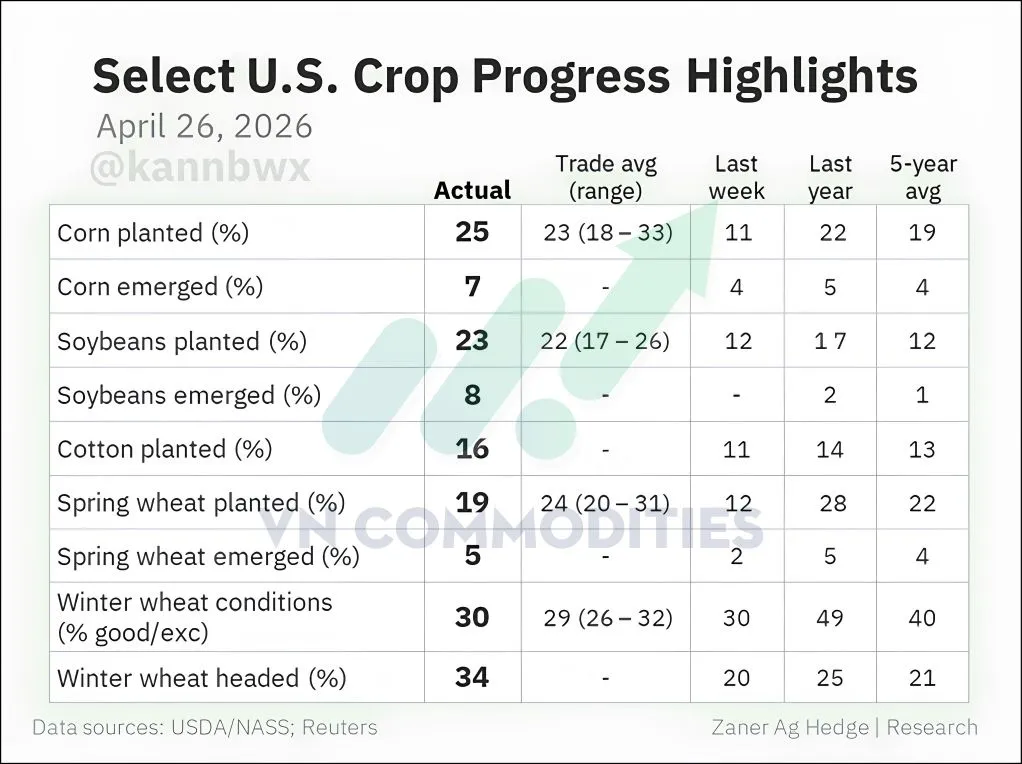Select the 'Soybeans emerged (%)' row label

pos(189,395)
